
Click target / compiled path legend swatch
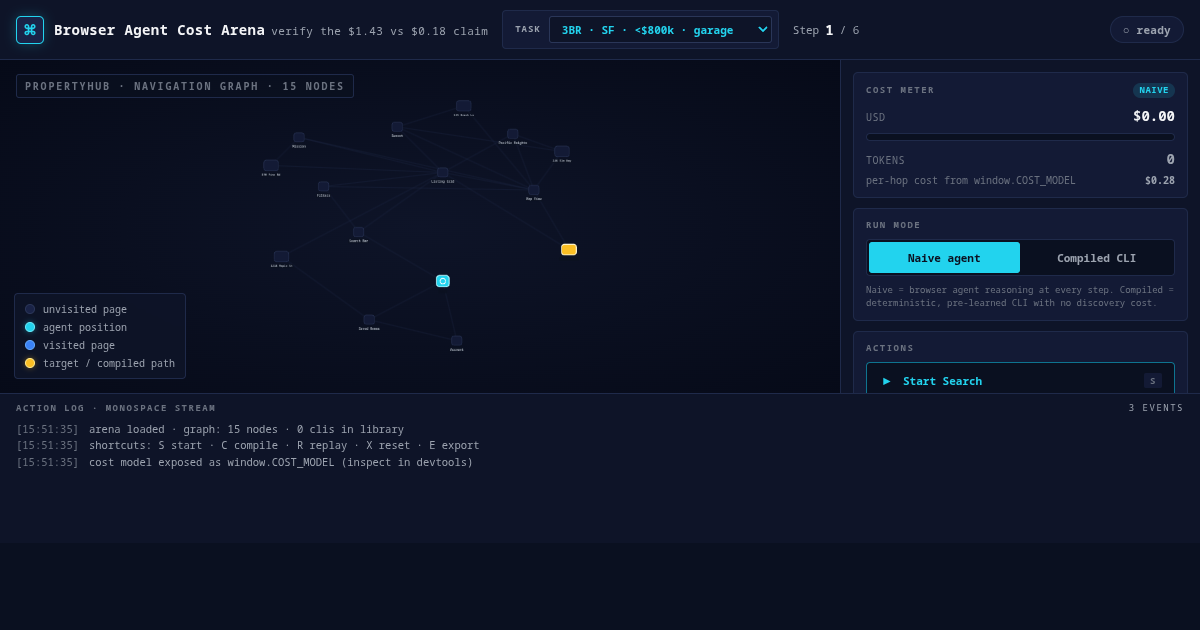[x=30, y=363]
